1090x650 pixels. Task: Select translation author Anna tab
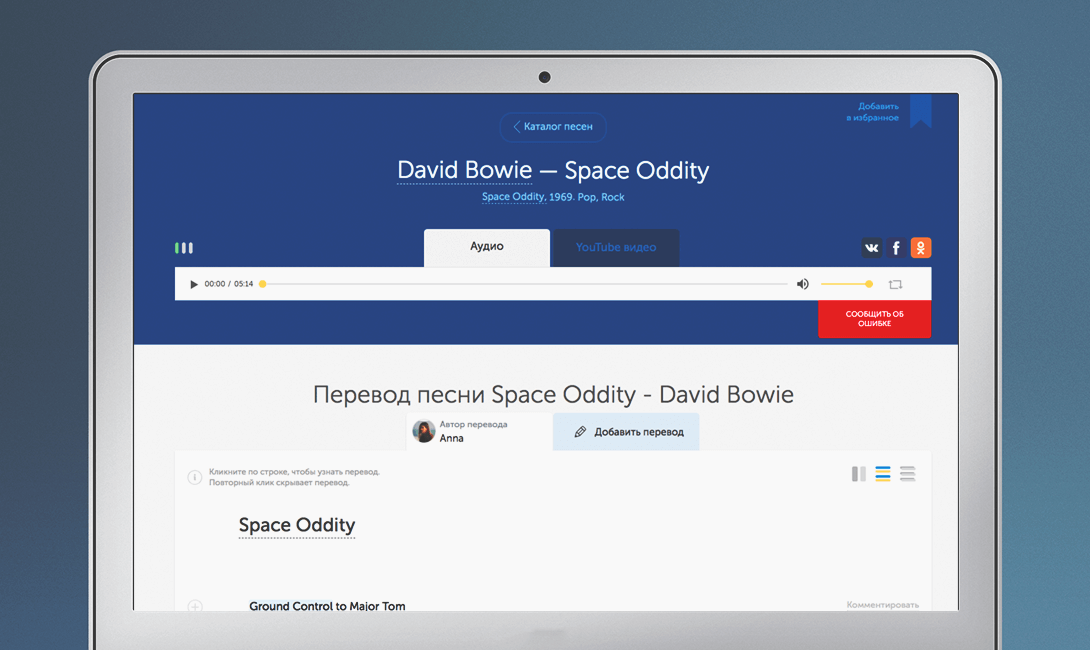click(480, 432)
